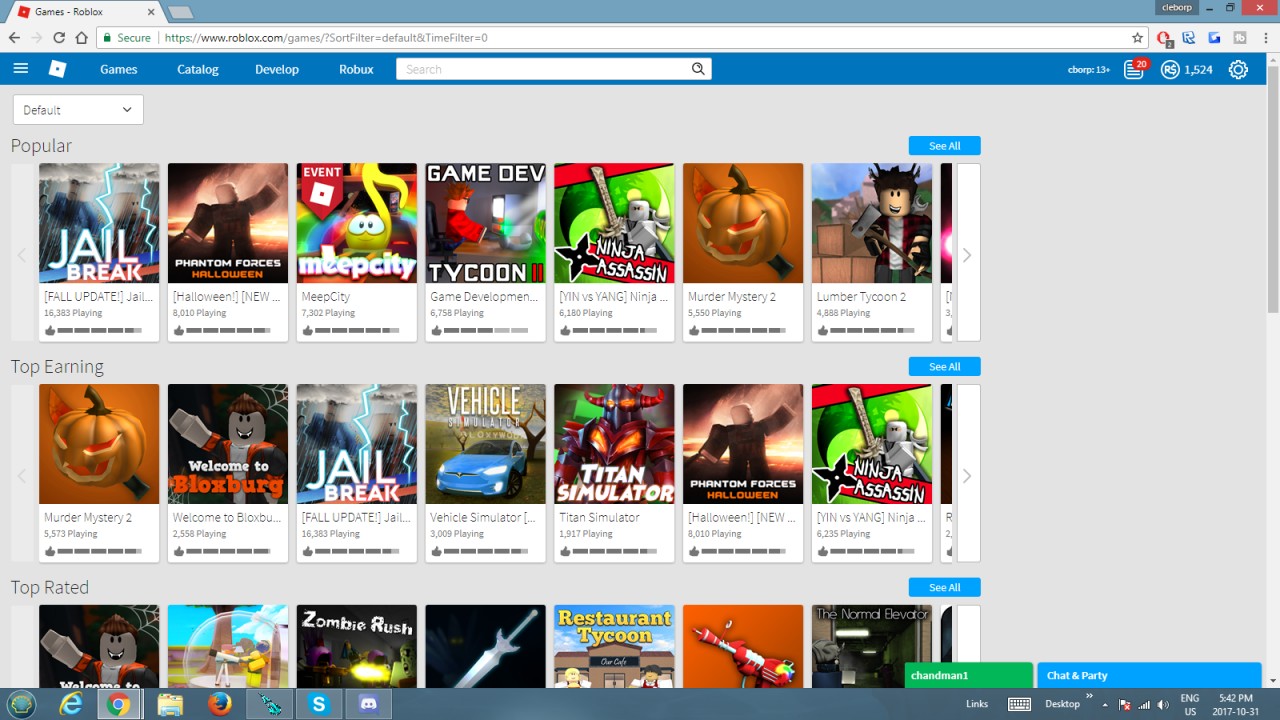
Task: Click See All for Top Earning
Action: [x=944, y=367]
